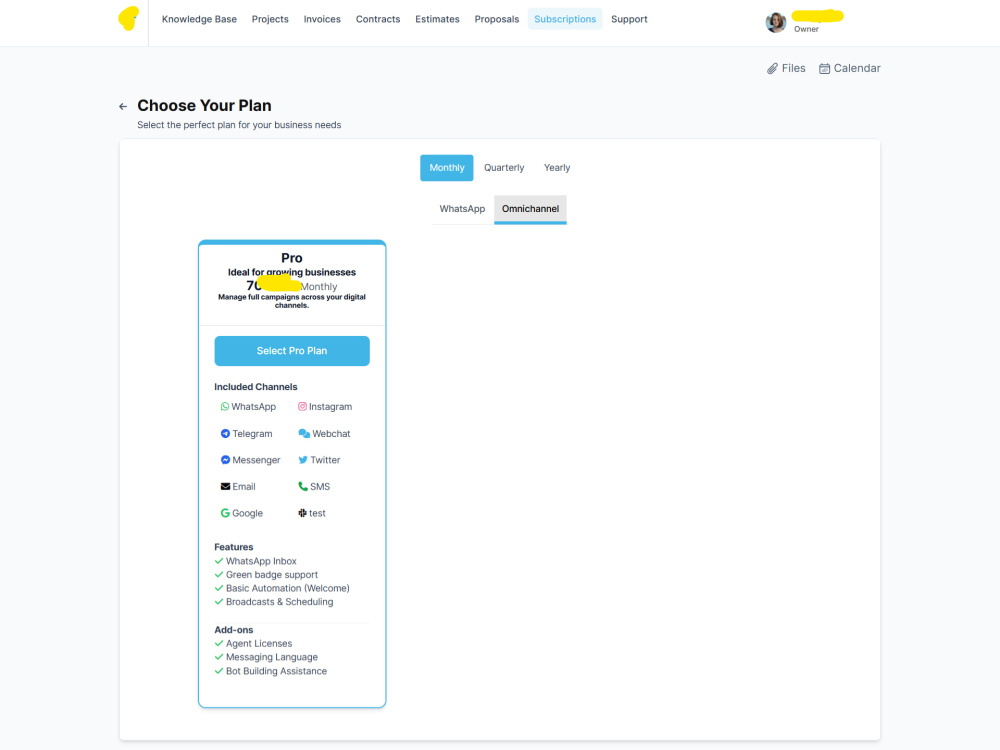Open Subscriptions page
This screenshot has width=1000, height=750.
564,19
